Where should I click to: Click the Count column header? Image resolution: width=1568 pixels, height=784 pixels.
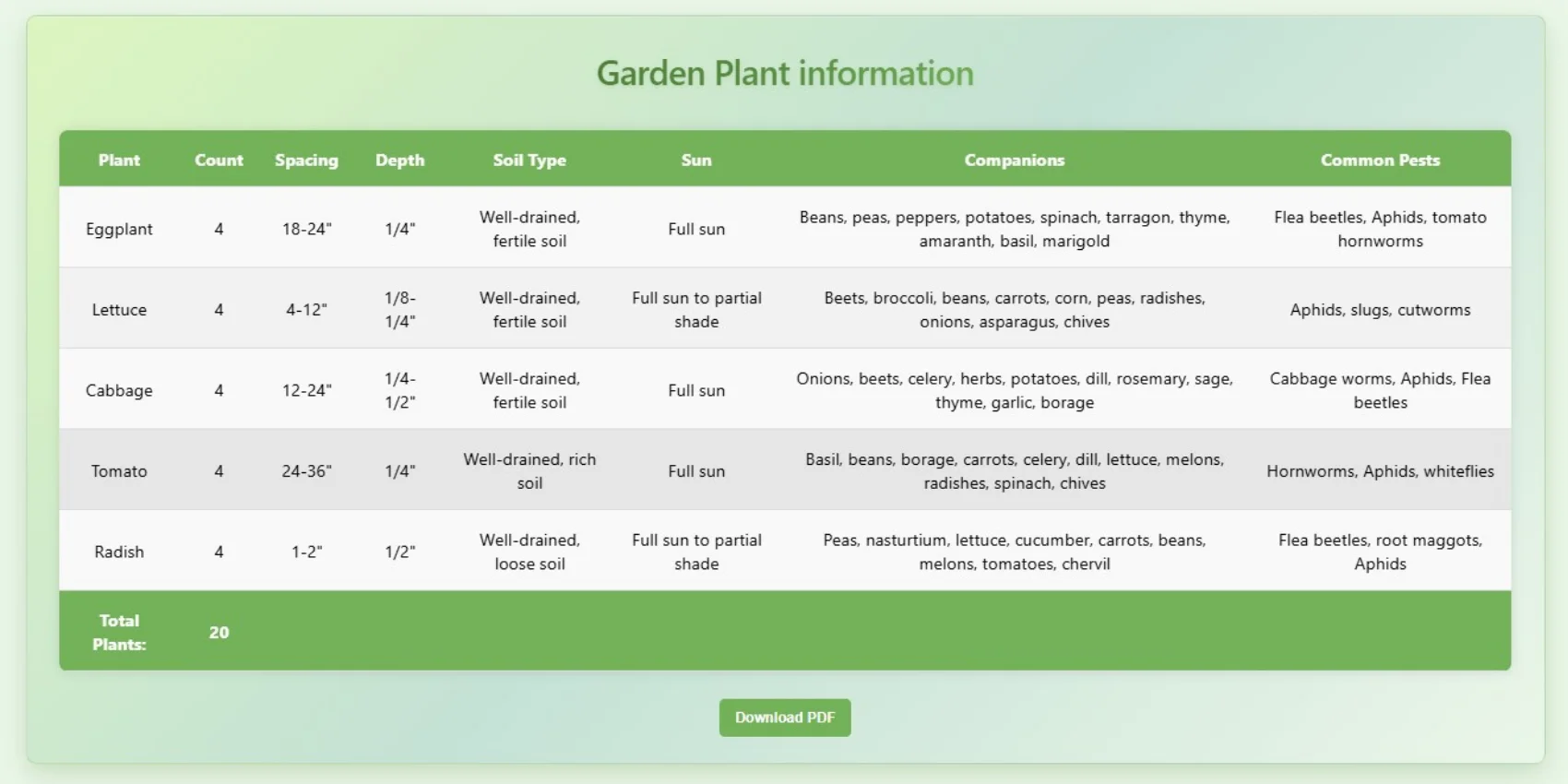pyautogui.click(x=219, y=160)
